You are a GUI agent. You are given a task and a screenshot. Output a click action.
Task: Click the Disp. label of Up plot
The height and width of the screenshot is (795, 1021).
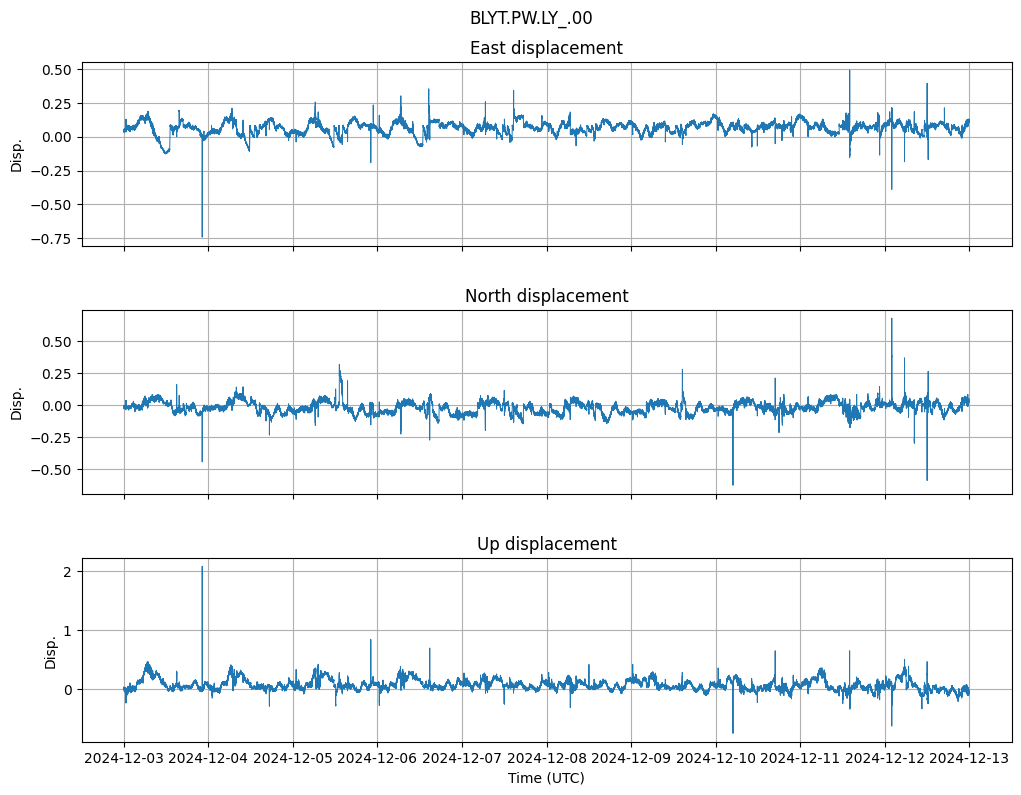point(51,652)
